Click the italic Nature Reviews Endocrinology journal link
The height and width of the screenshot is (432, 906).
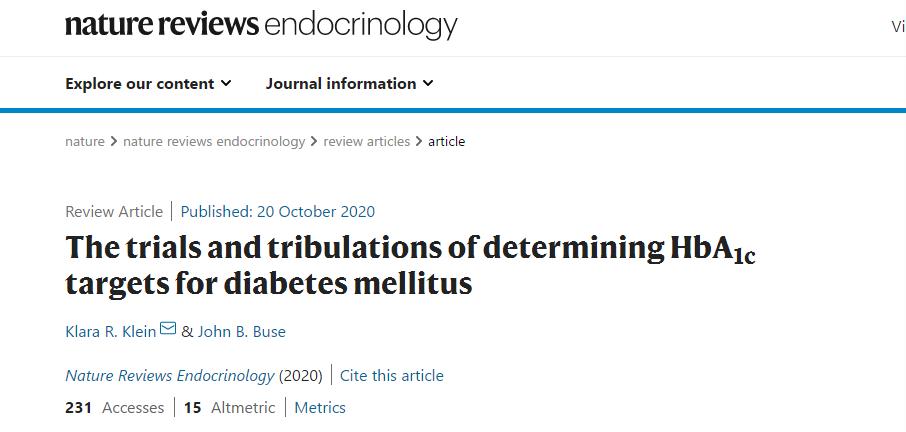coord(169,376)
